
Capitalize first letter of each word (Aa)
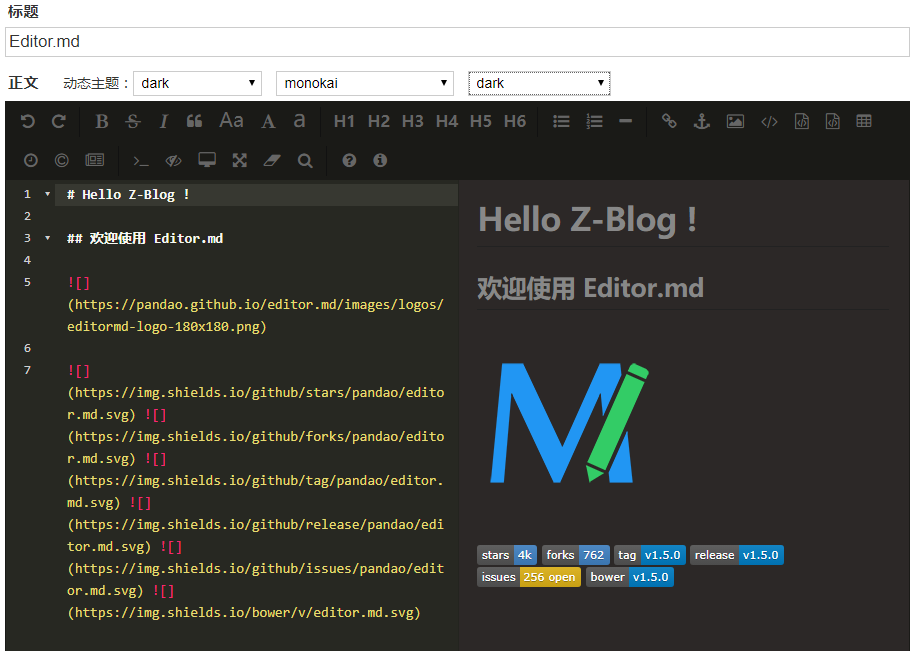coord(231,121)
